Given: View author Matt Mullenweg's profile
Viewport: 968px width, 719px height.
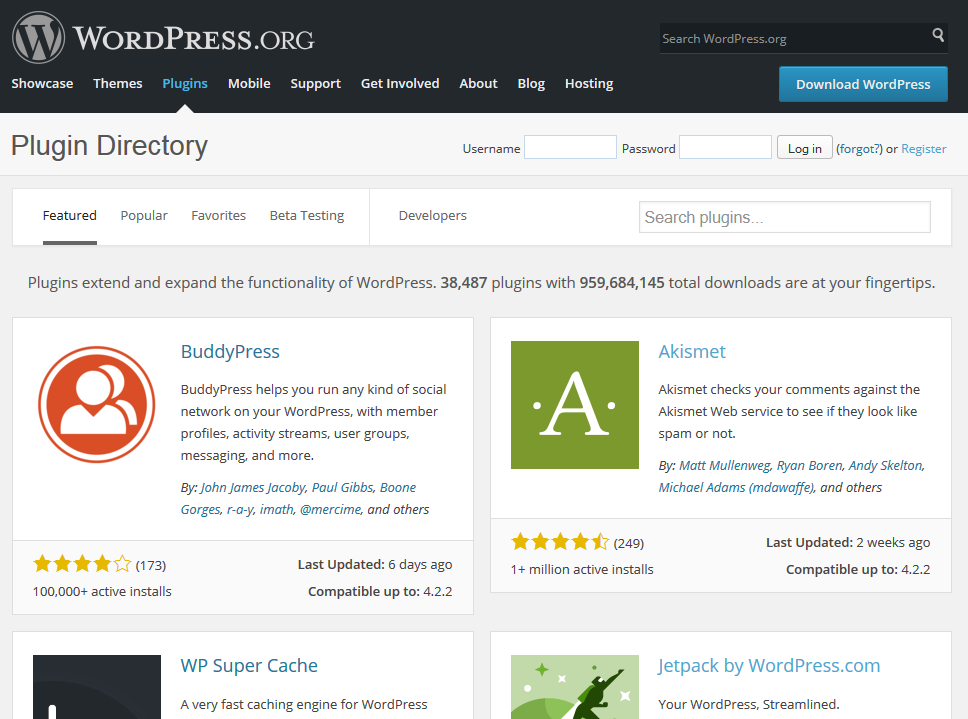Looking at the screenshot, I should (725, 465).
